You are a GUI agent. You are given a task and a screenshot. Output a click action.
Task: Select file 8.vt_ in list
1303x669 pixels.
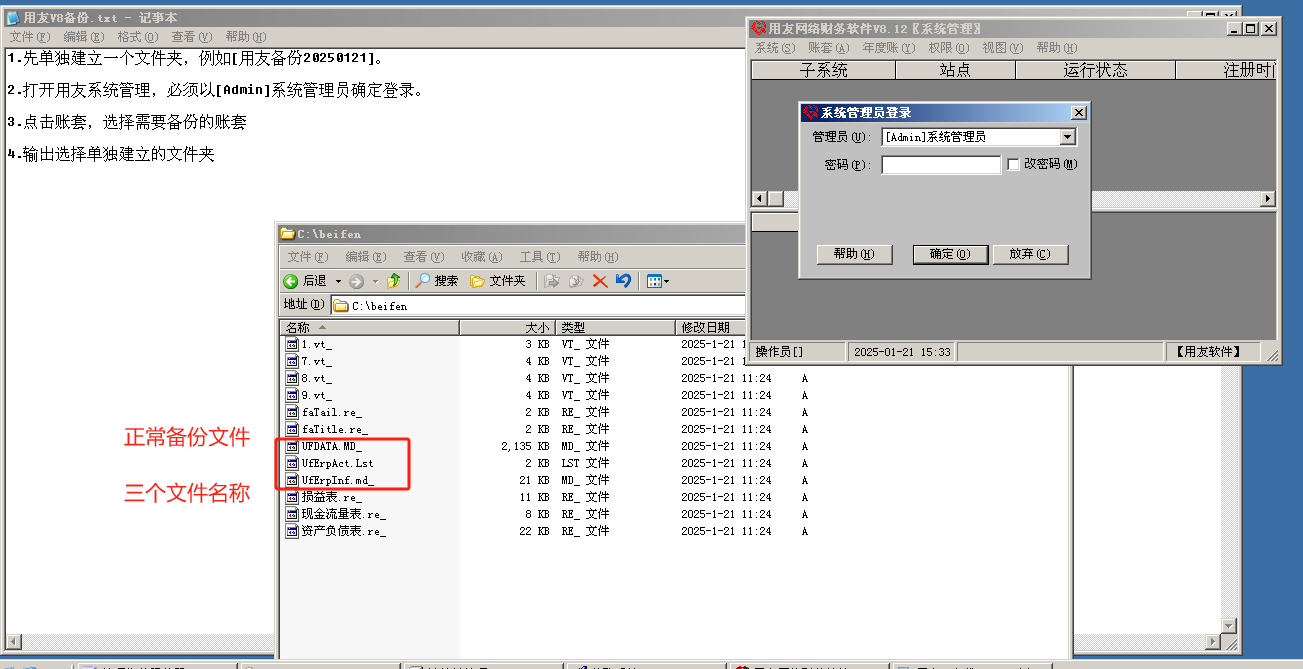click(x=316, y=378)
